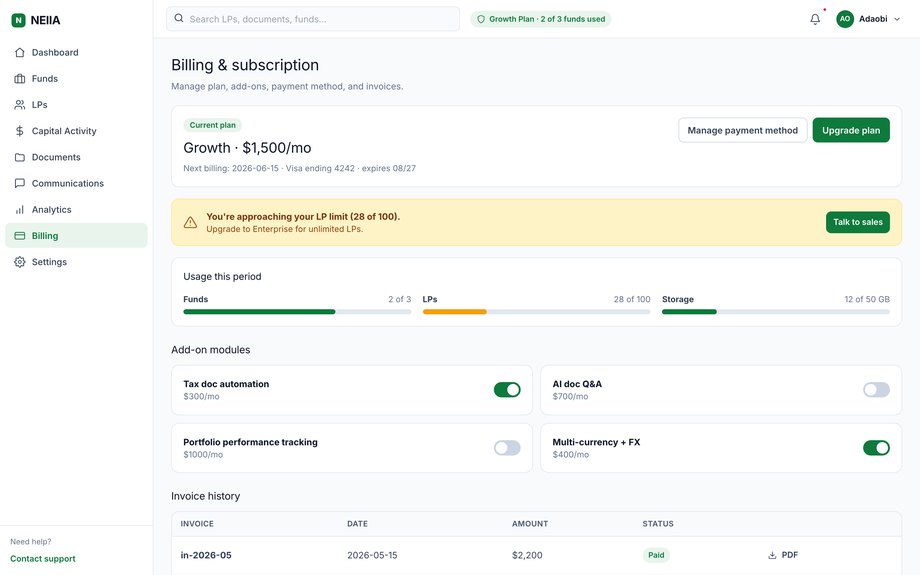
Task: Click the LPs usage progress bar
Action: click(536, 312)
